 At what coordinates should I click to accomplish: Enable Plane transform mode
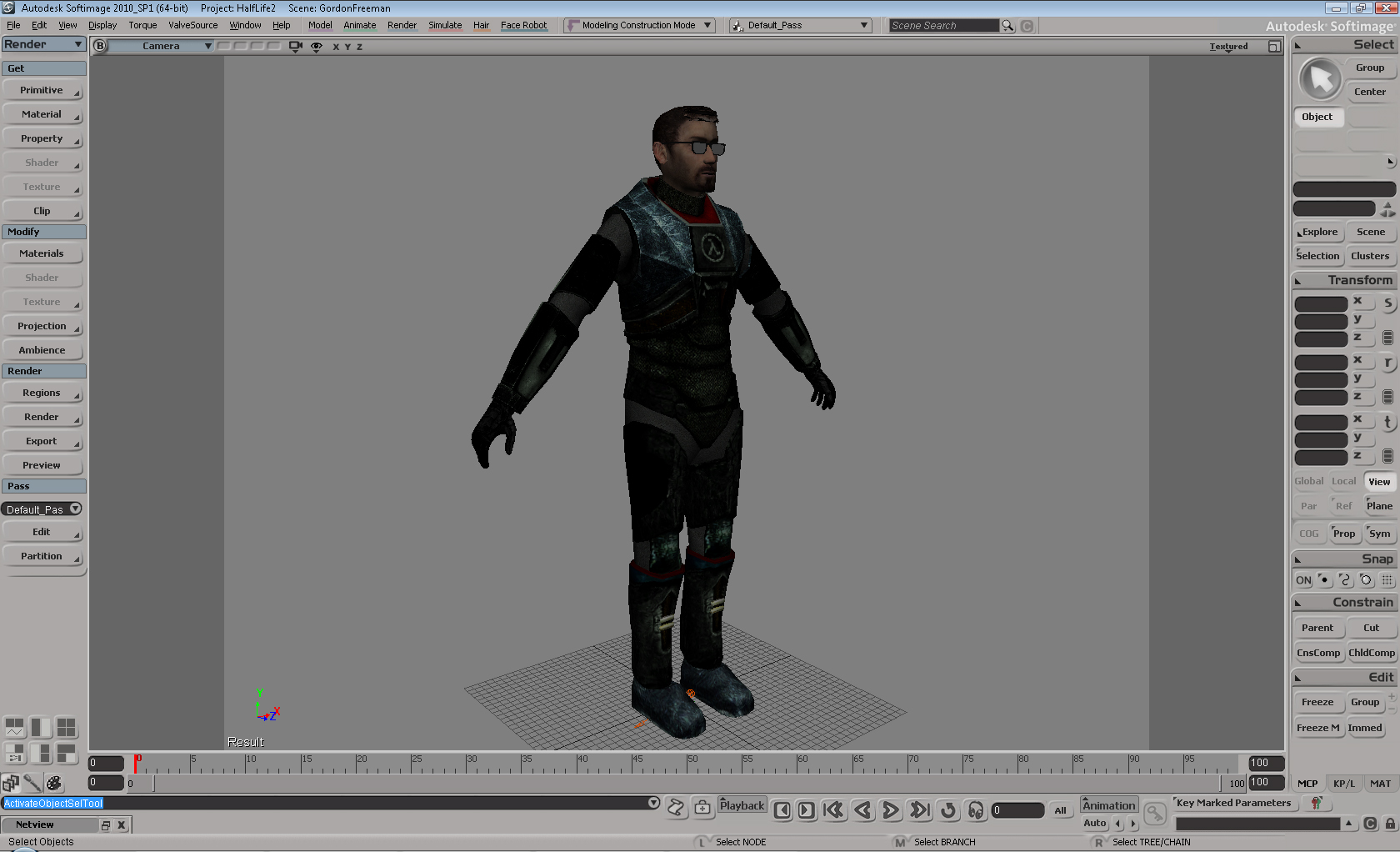pyautogui.click(x=1379, y=506)
